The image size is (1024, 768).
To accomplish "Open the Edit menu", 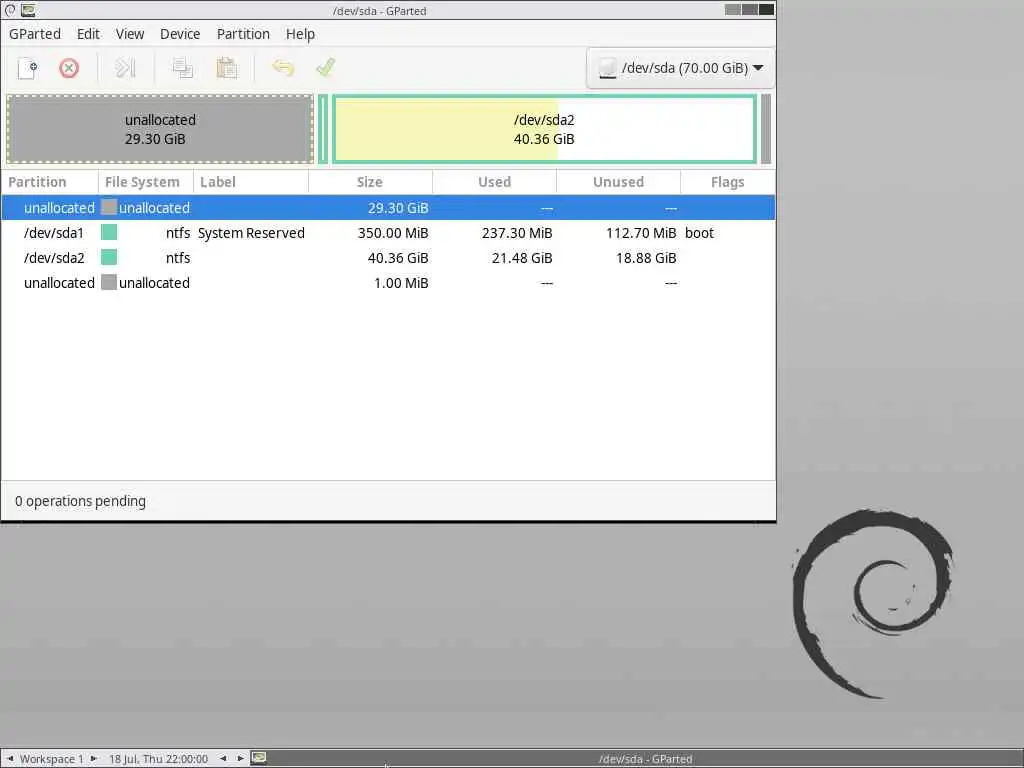I will 88,34.
